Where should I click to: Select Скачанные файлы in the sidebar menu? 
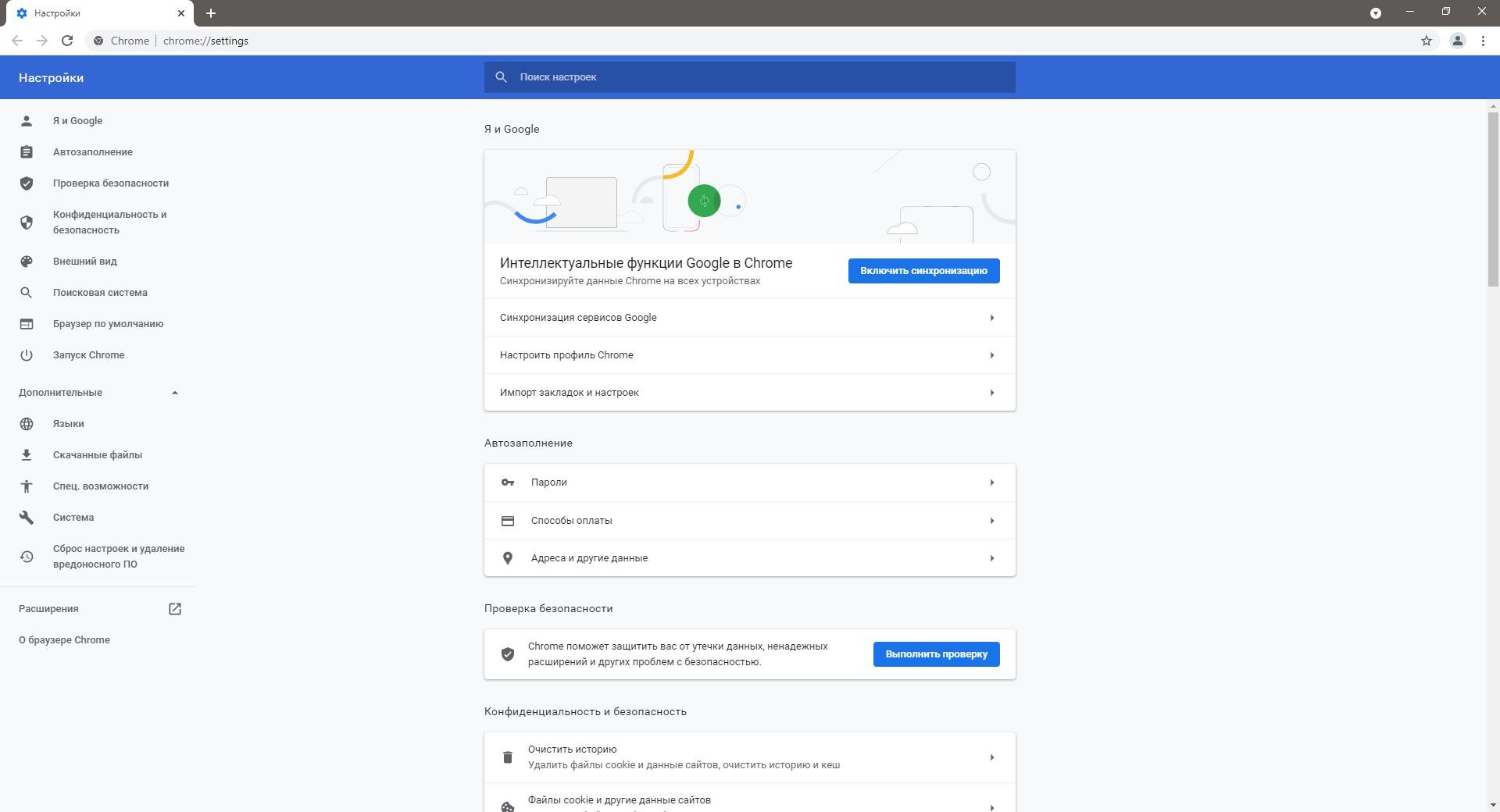pyautogui.click(x=98, y=455)
